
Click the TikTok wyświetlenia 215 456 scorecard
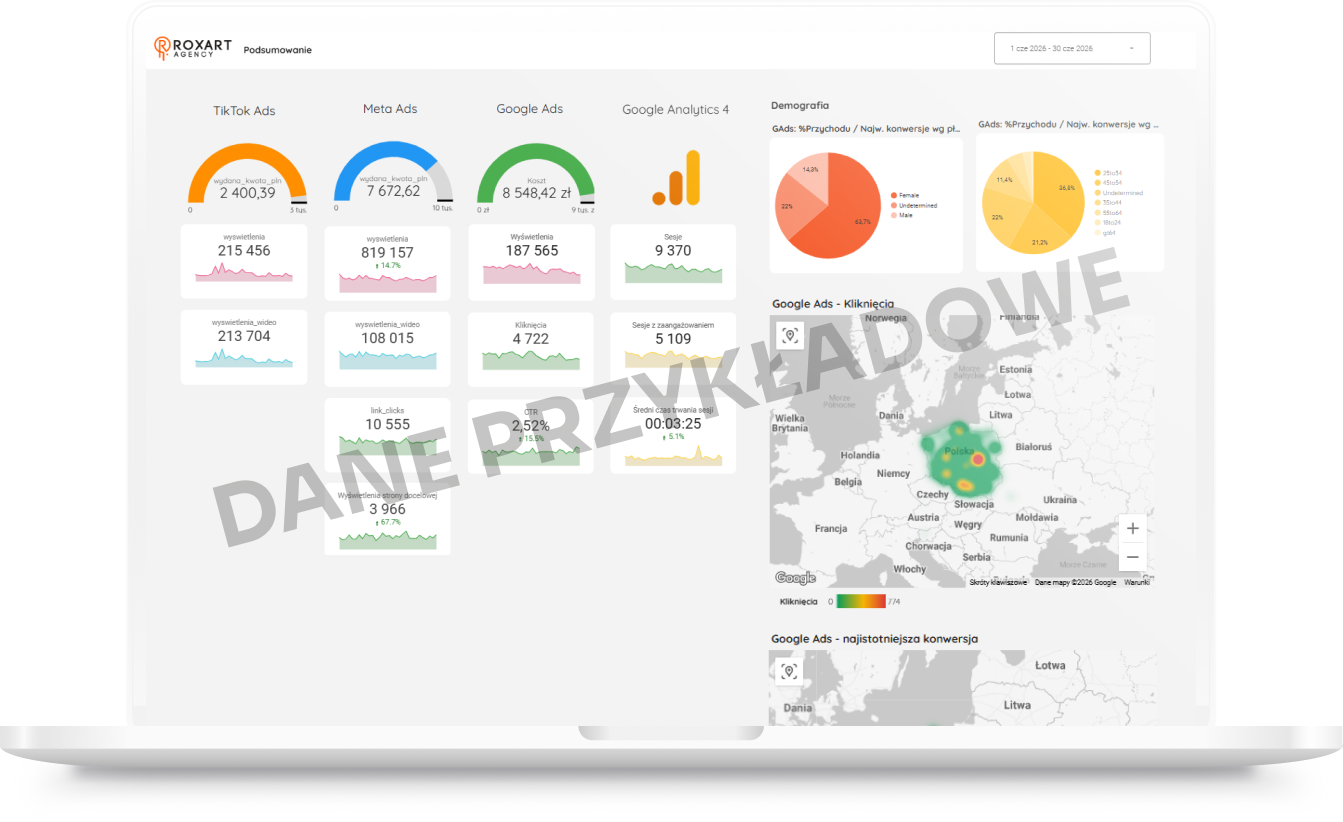244,261
